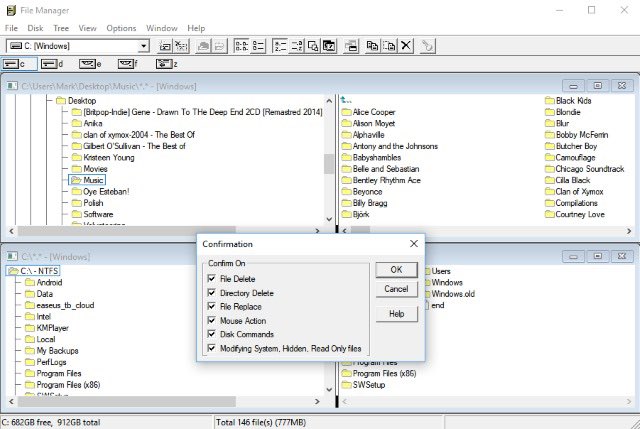This screenshot has width=640, height=429.
Task: Click the Music tree's scroll up arrow
Action: click(329, 100)
